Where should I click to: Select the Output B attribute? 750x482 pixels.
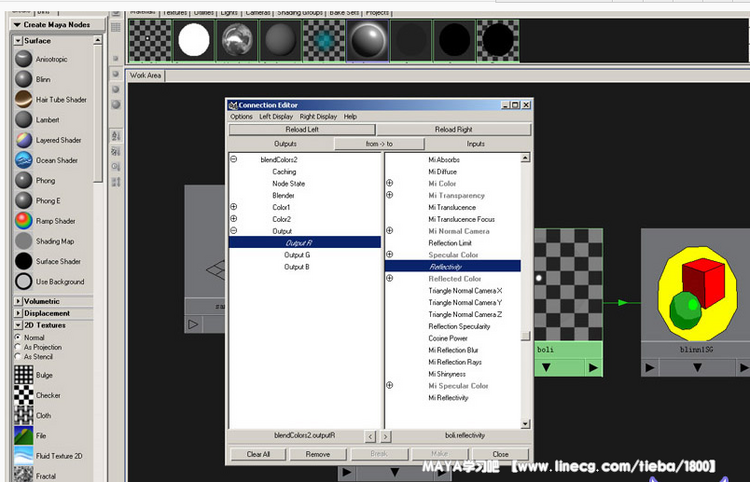point(297,267)
